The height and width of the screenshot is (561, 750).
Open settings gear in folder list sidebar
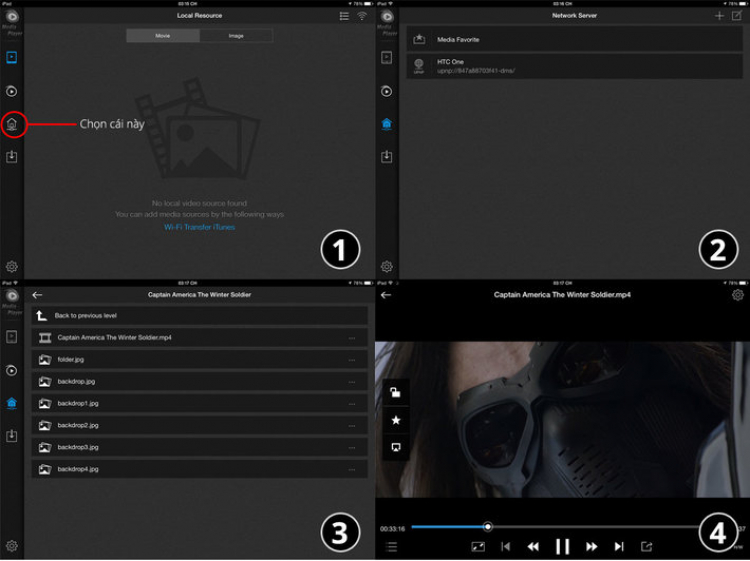point(11,546)
